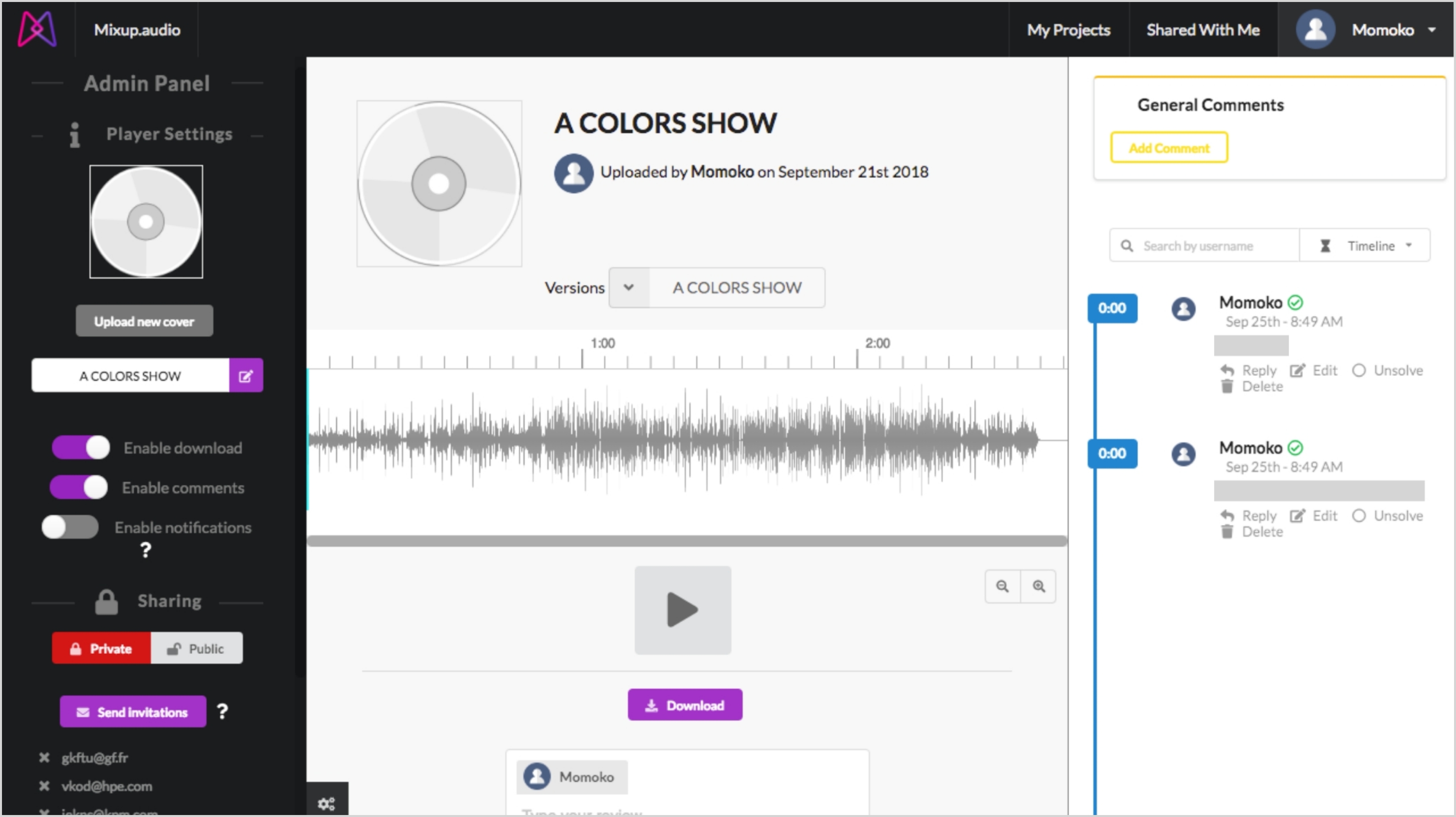Viewport: 1456px width, 817px height.
Task: Click the second comment's green resolved checkmark
Action: [x=1295, y=448]
